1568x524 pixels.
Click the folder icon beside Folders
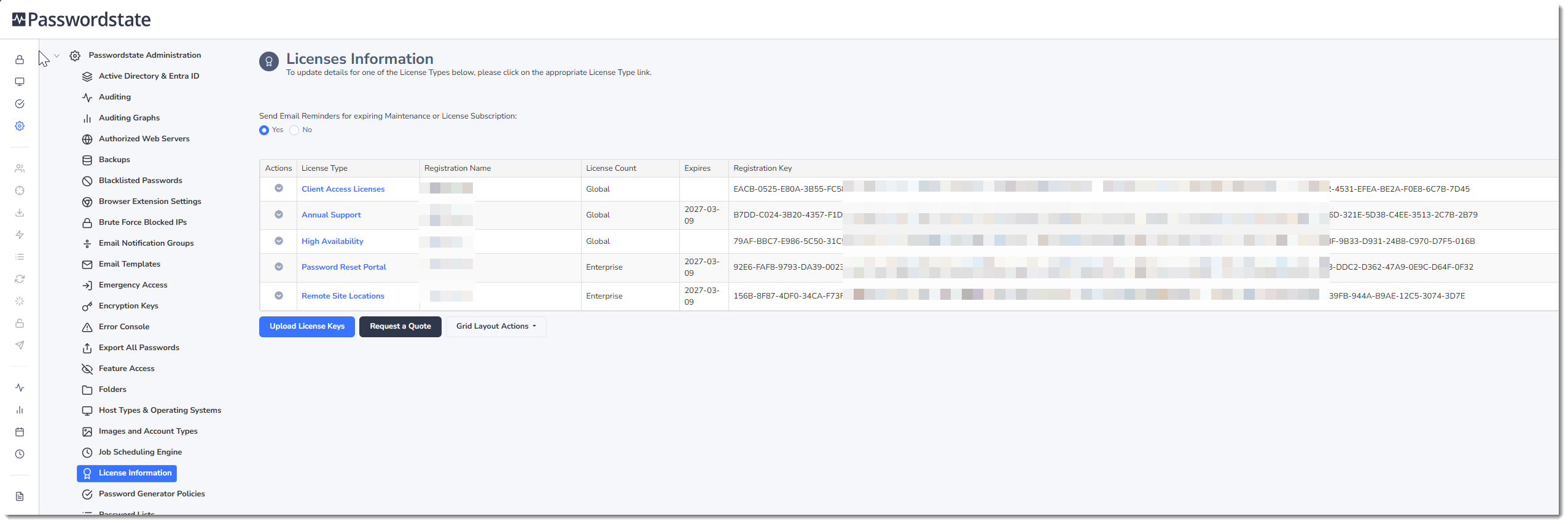pyautogui.click(x=87, y=390)
